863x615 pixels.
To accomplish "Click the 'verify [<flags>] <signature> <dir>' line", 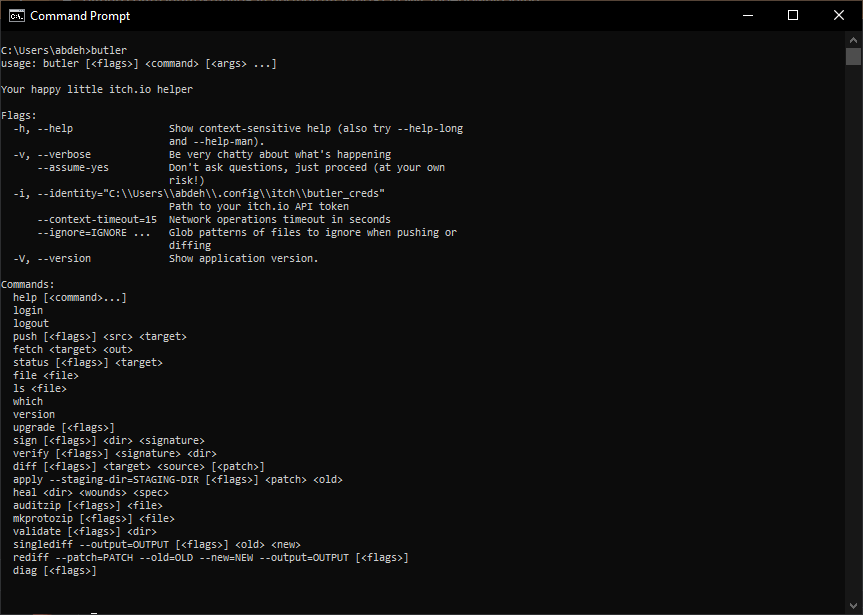I will coord(115,454).
